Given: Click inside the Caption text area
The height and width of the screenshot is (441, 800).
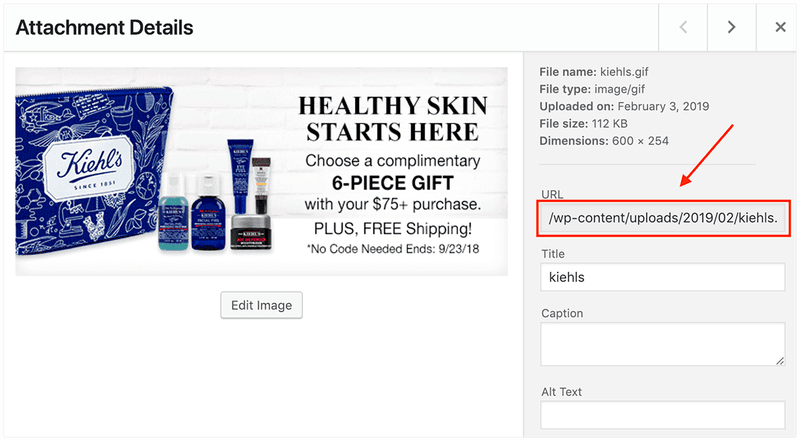Looking at the screenshot, I should [x=663, y=344].
